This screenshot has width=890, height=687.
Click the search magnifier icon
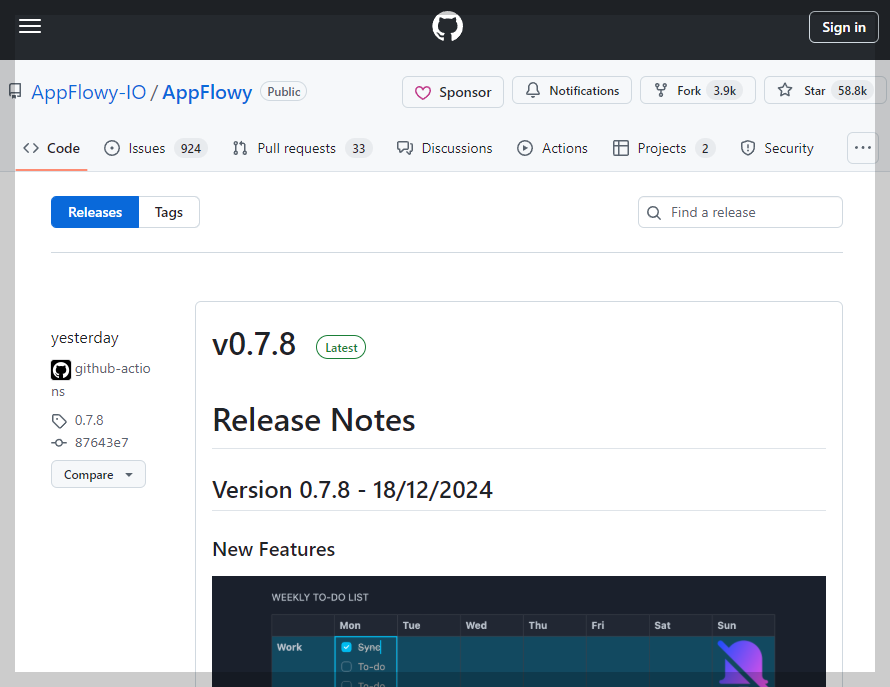click(x=654, y=213)
